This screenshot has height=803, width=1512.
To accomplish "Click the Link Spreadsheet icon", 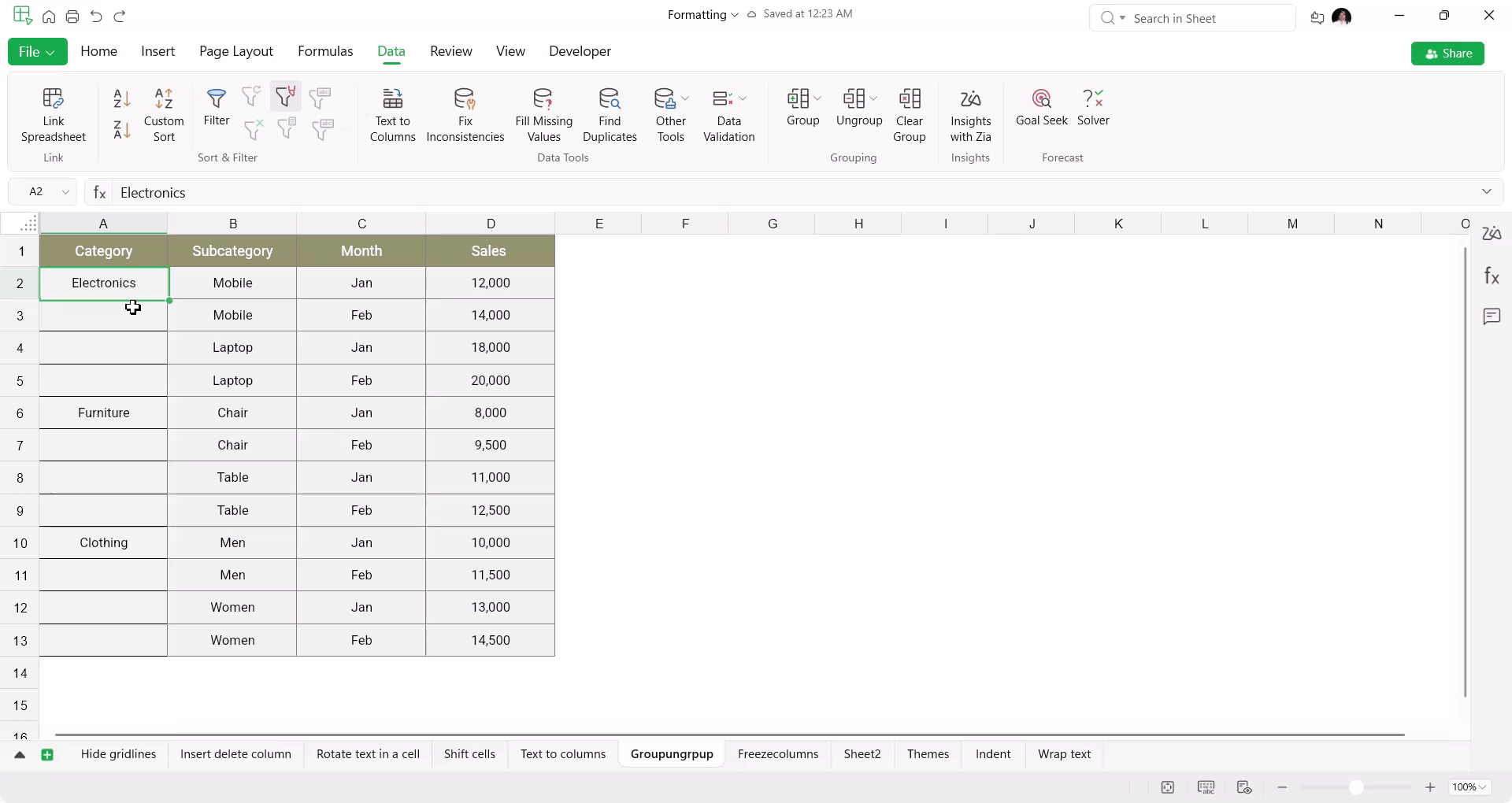I will click(x=53, y=98).
